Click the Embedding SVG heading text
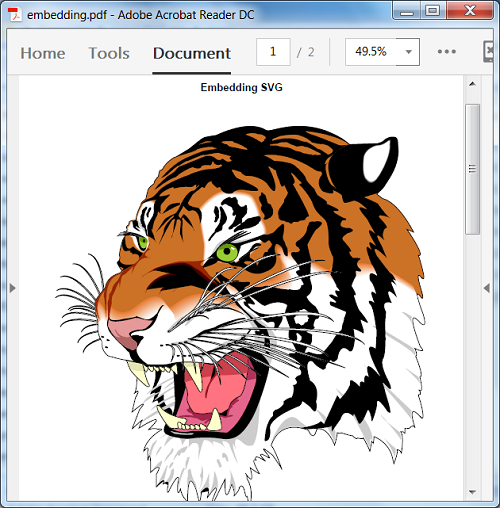This screenshot has width=500, height=508. pos(242,87)
